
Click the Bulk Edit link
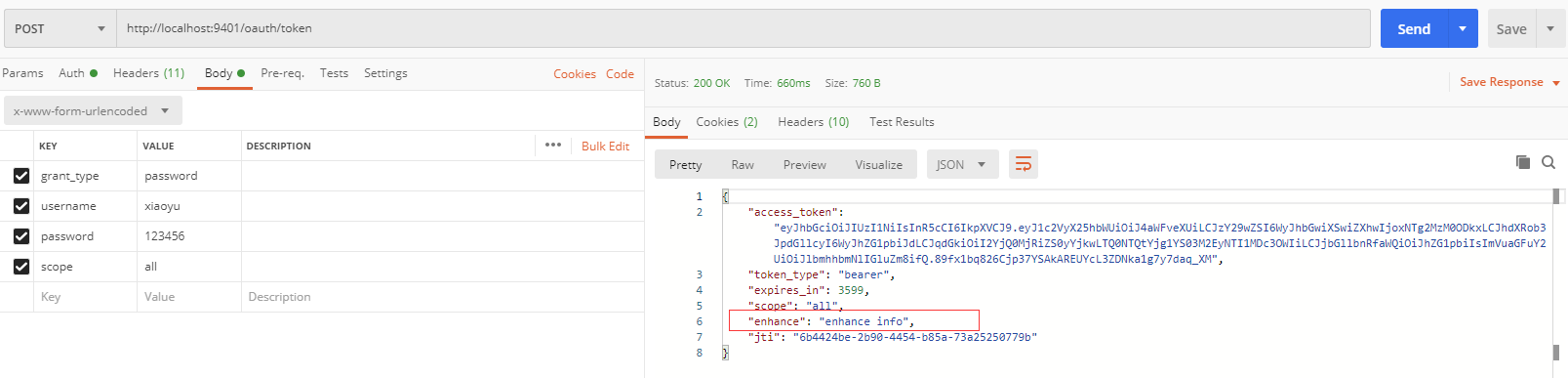[x=605, y=146]
